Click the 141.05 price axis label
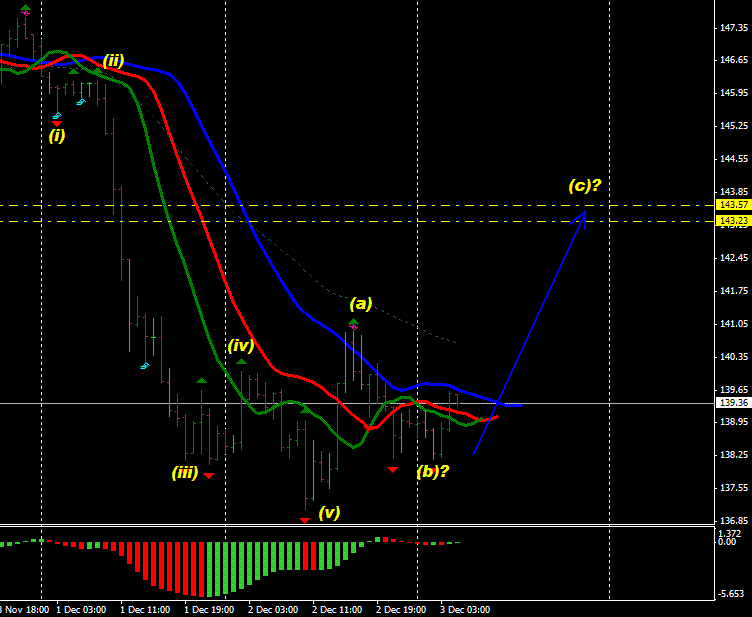 click(734, 324)
